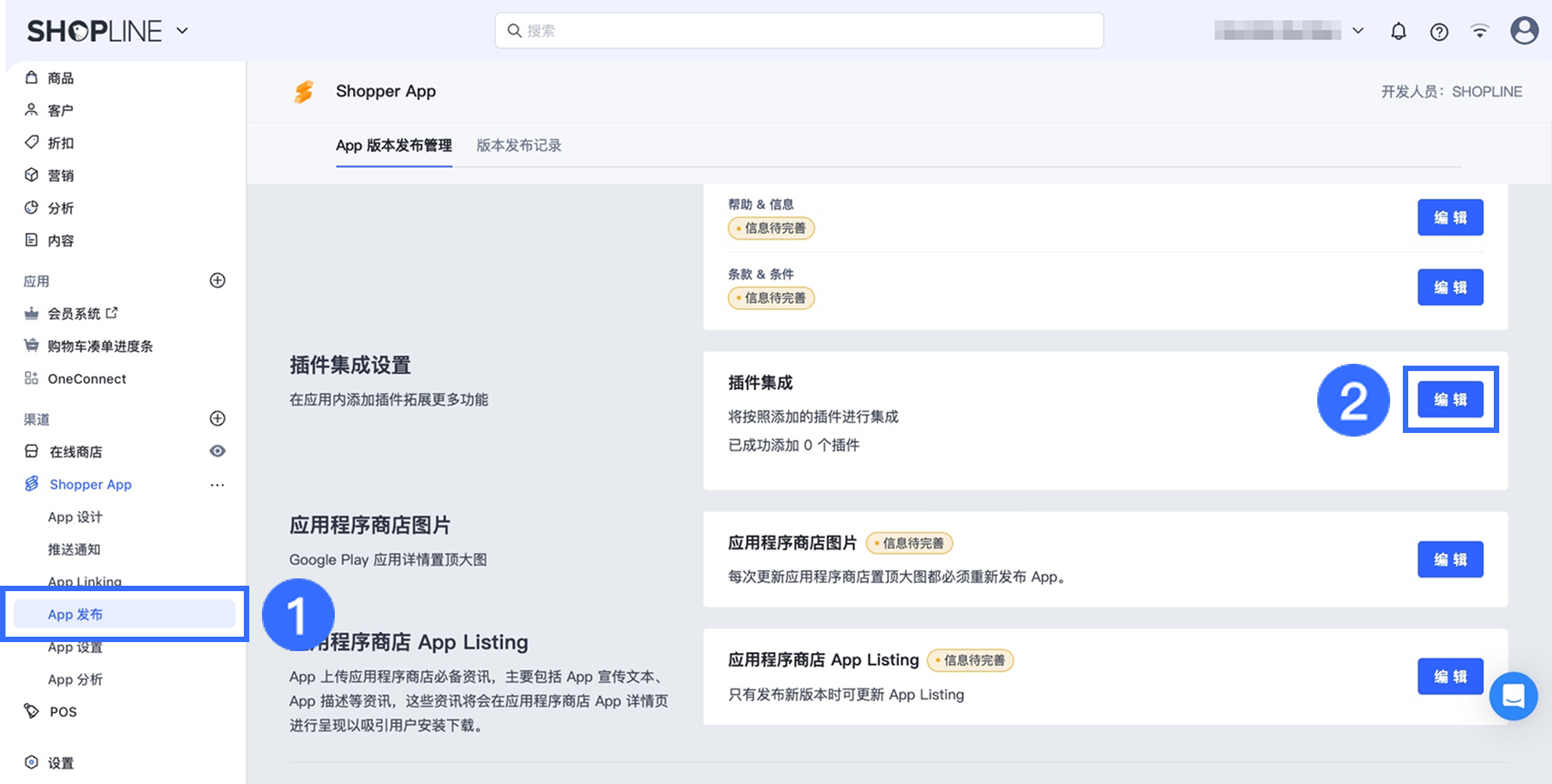The width and height of the screenshot is (1552, 784).
Task: Open the 折扣 discounts tag icon
Action: 32,143
